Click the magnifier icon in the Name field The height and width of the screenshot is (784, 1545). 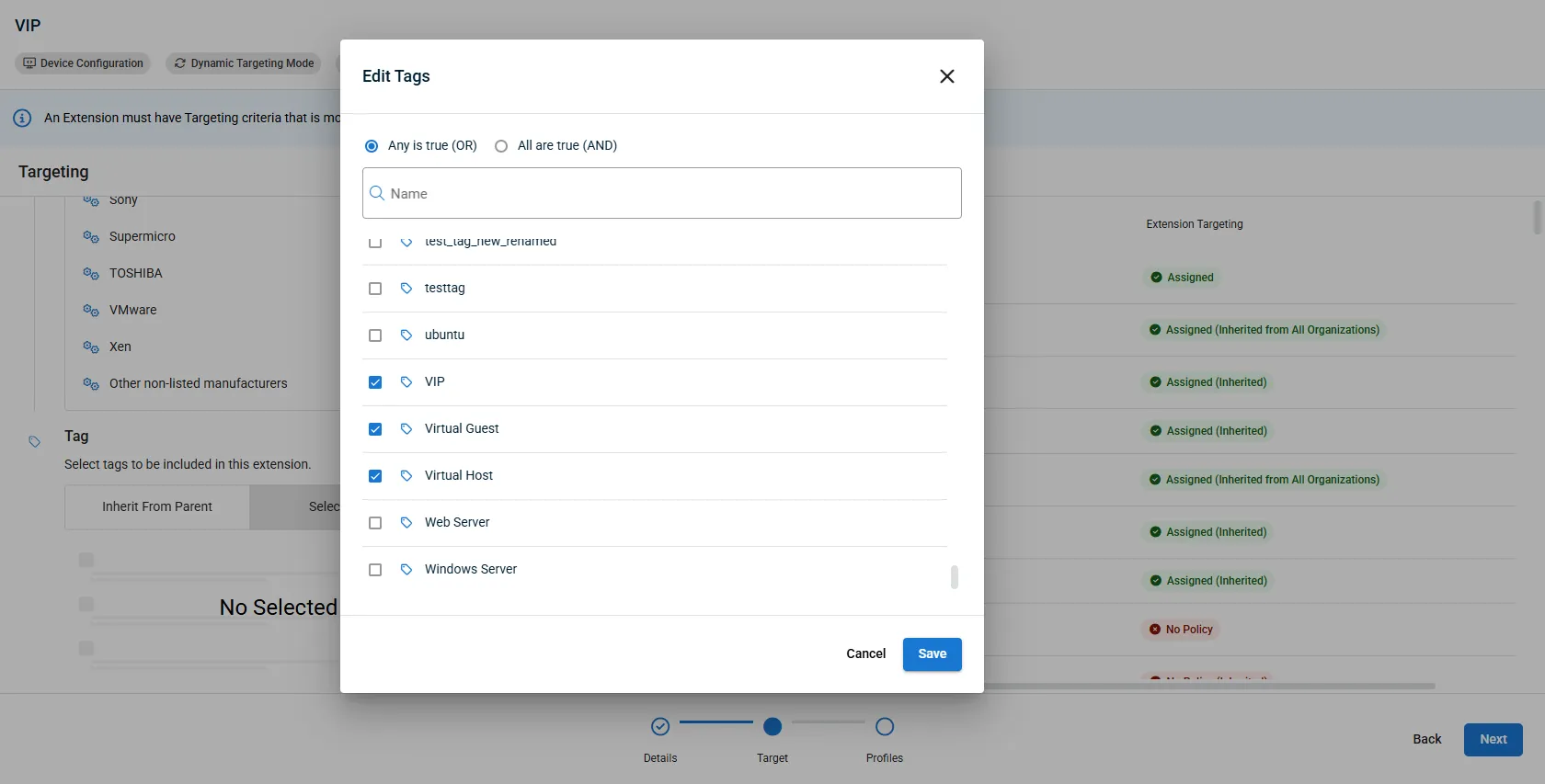[x=377, y=193]
